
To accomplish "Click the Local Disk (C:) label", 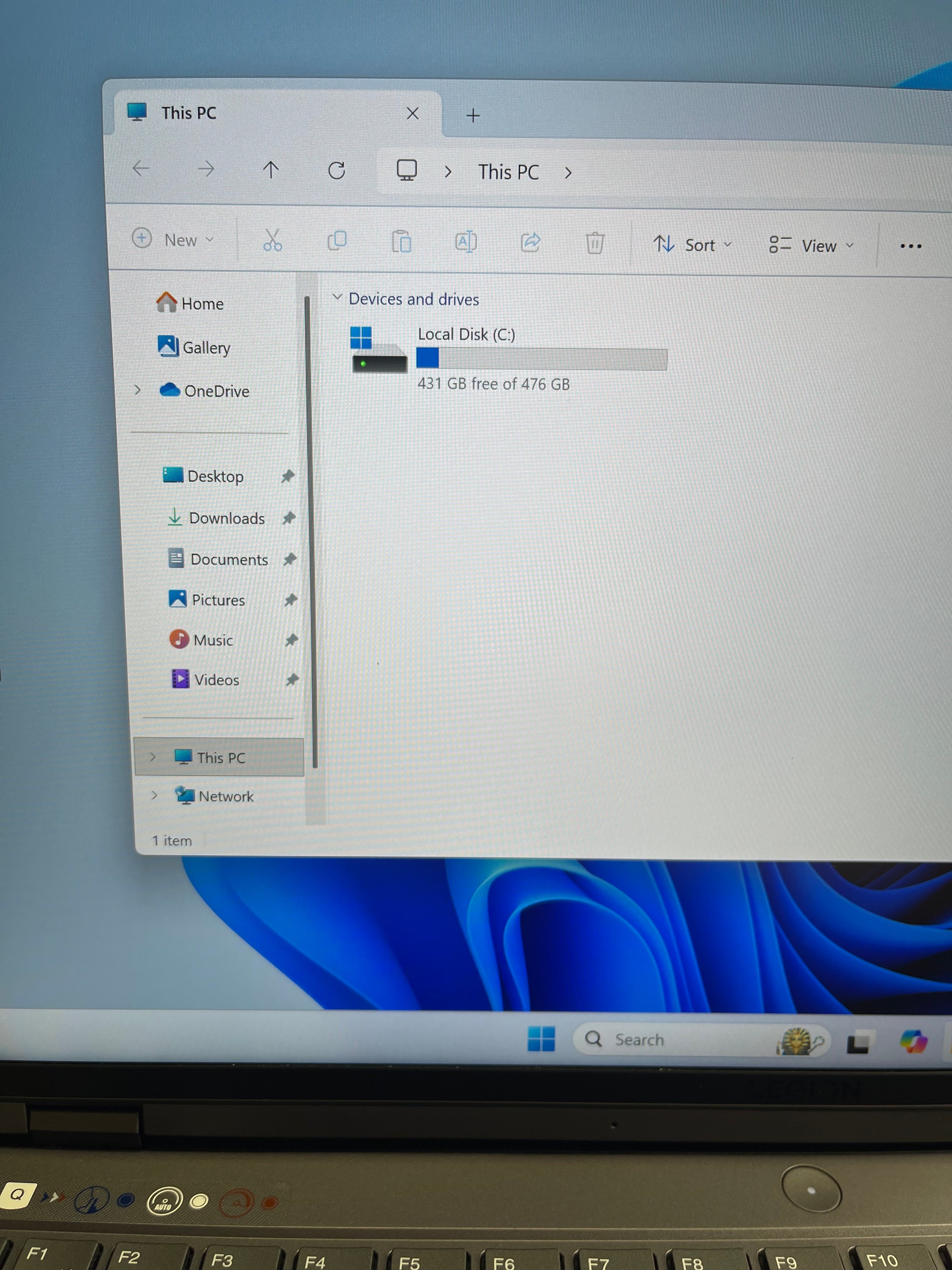I will point(467,334).
